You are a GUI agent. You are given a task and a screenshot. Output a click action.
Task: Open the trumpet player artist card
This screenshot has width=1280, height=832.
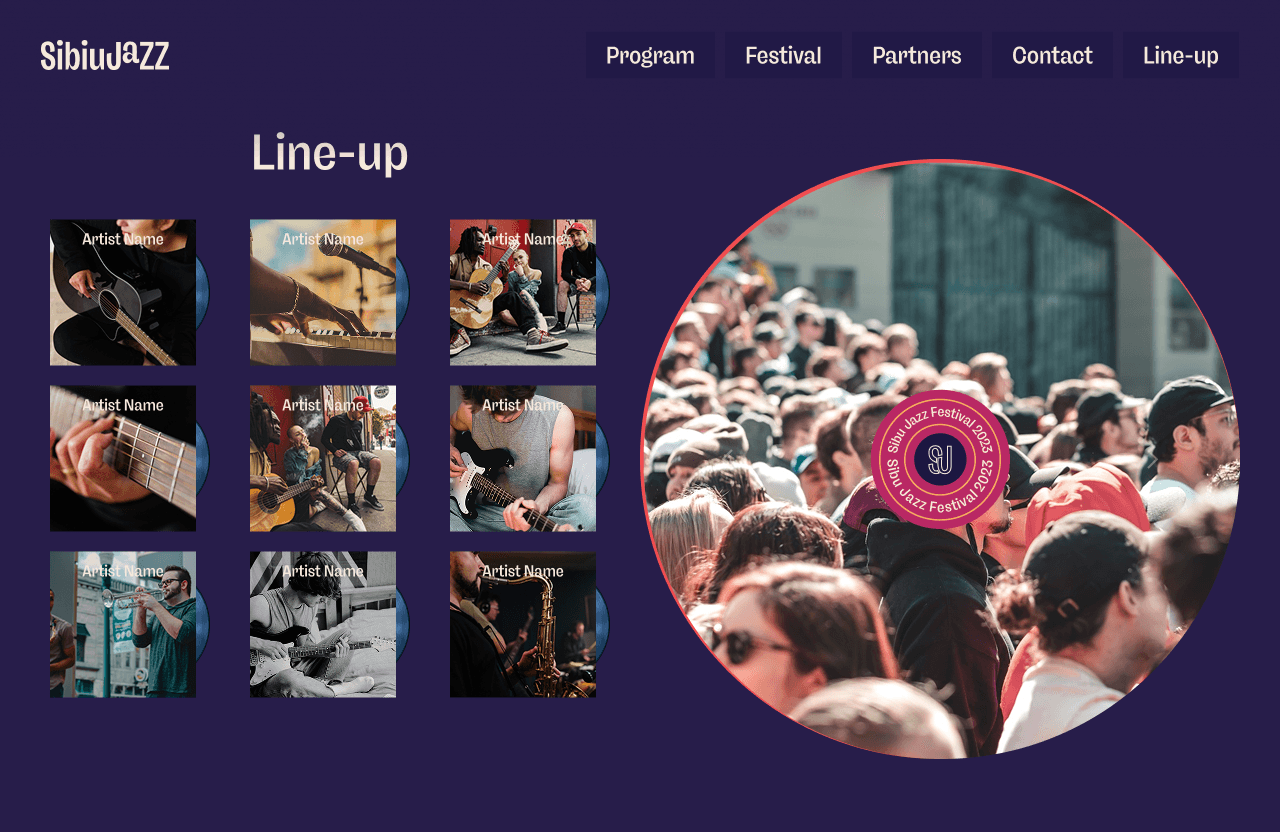pyautogui.click(x=123, y=624)
